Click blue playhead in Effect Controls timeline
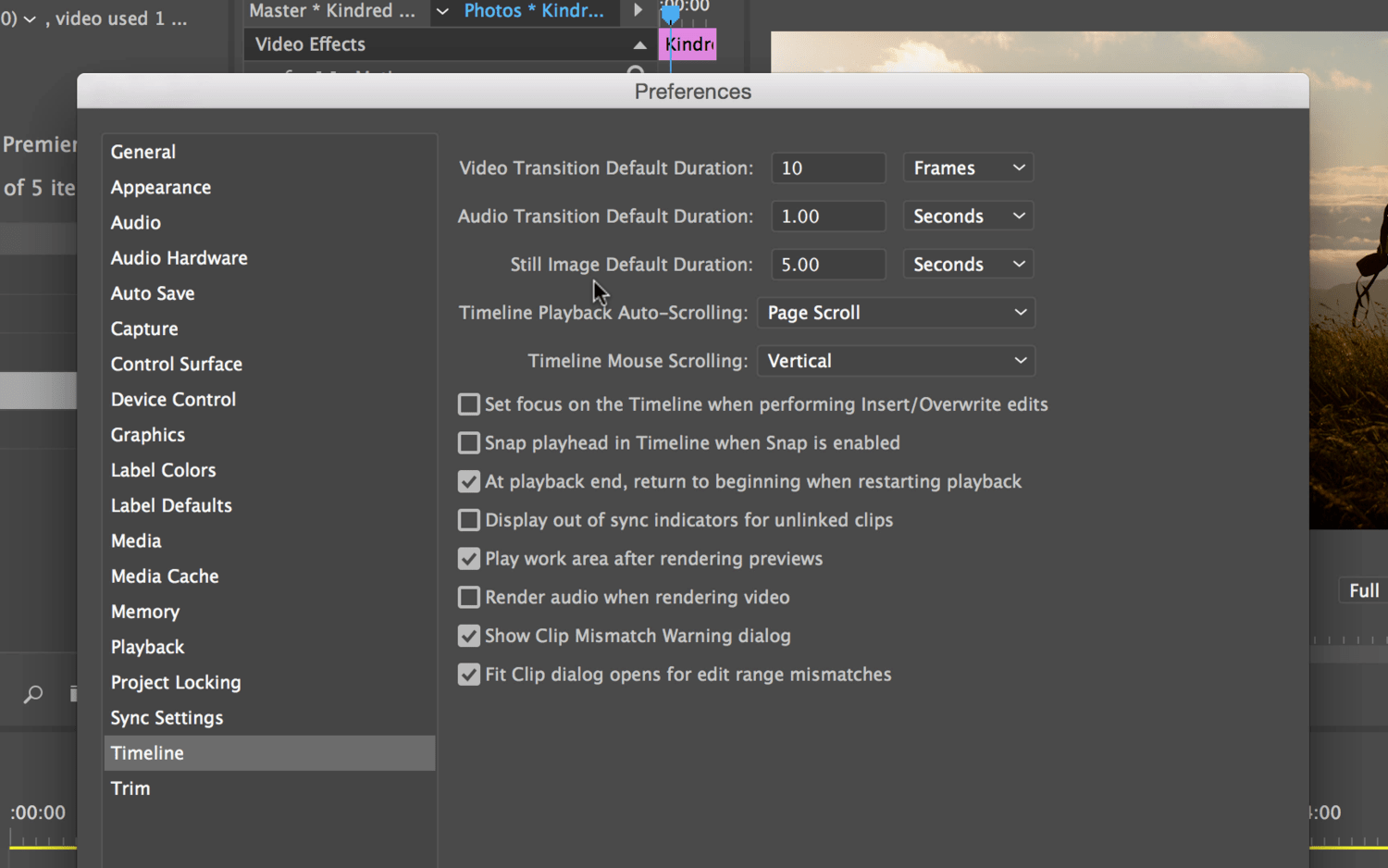Screen dimensions: 1388x868 (670, 13)
